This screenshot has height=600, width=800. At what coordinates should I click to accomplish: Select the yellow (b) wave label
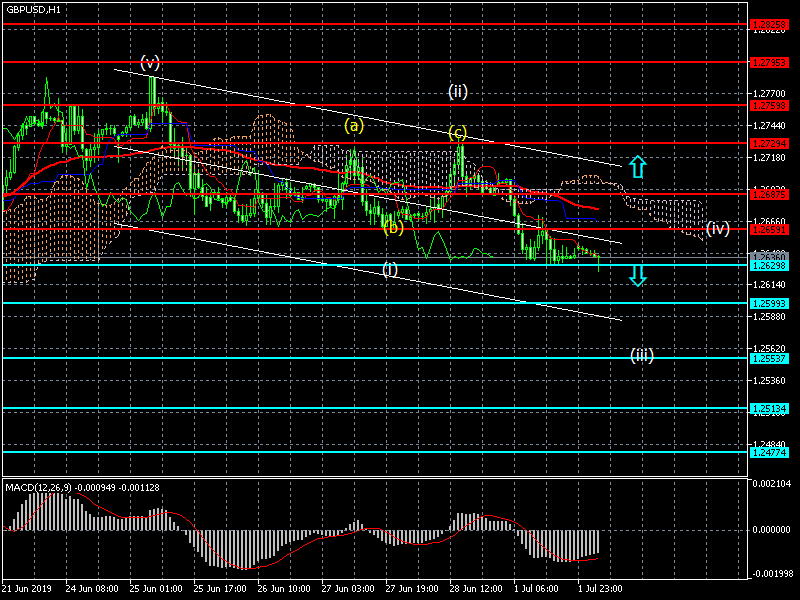393,228
